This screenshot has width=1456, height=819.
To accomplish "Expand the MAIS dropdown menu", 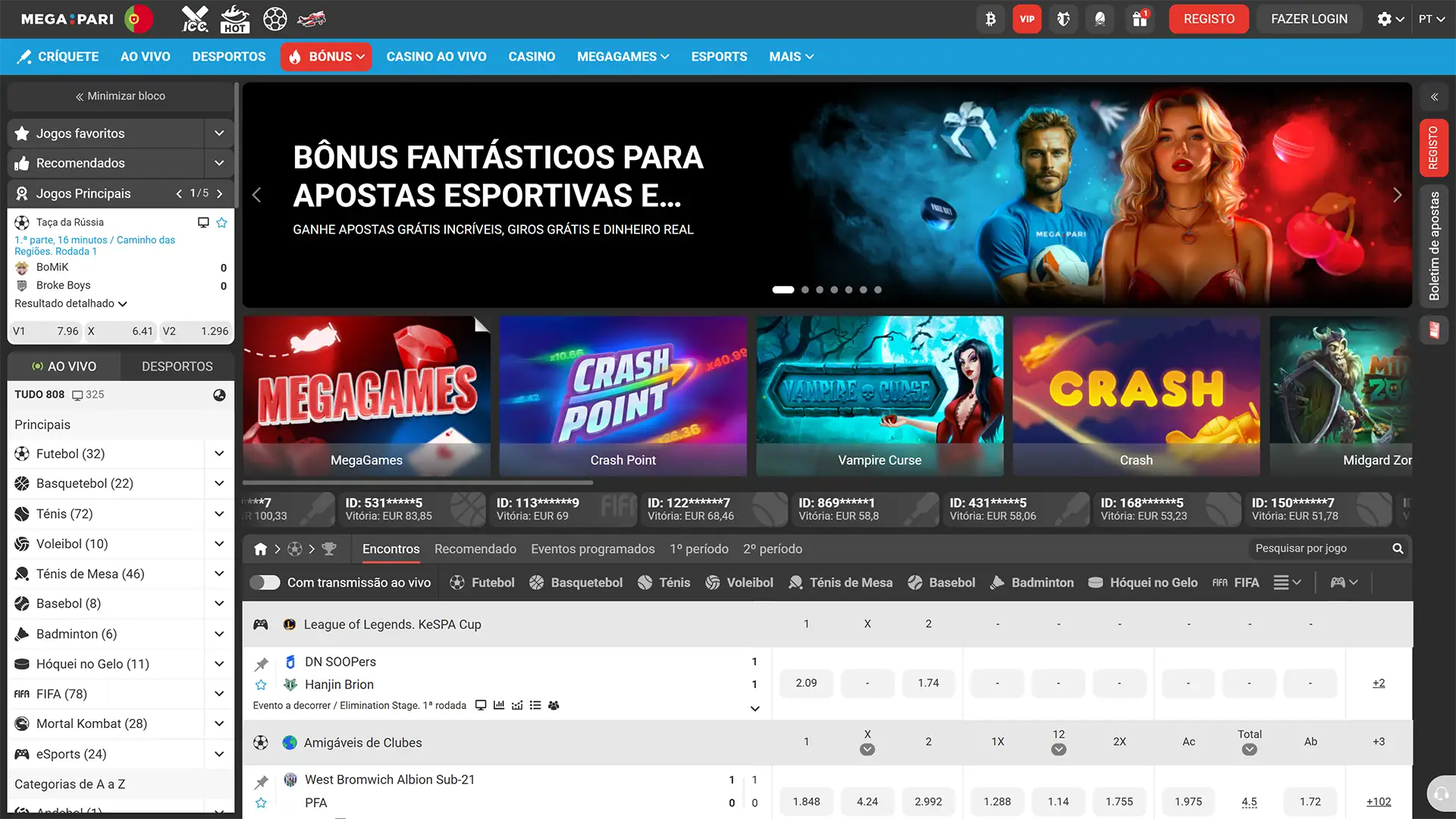I will [791, 57].
